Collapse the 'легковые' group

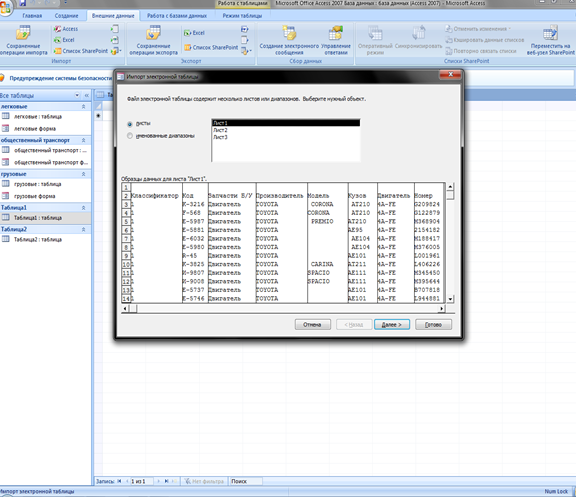(x=83, y=107)
